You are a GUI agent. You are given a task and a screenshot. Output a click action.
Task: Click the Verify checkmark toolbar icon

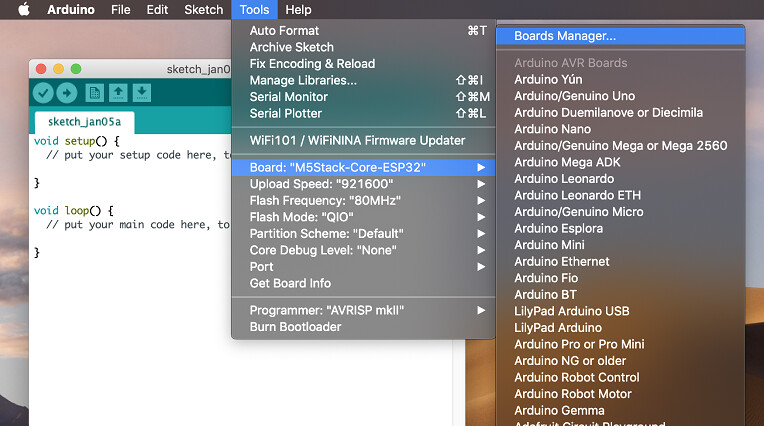43,93
